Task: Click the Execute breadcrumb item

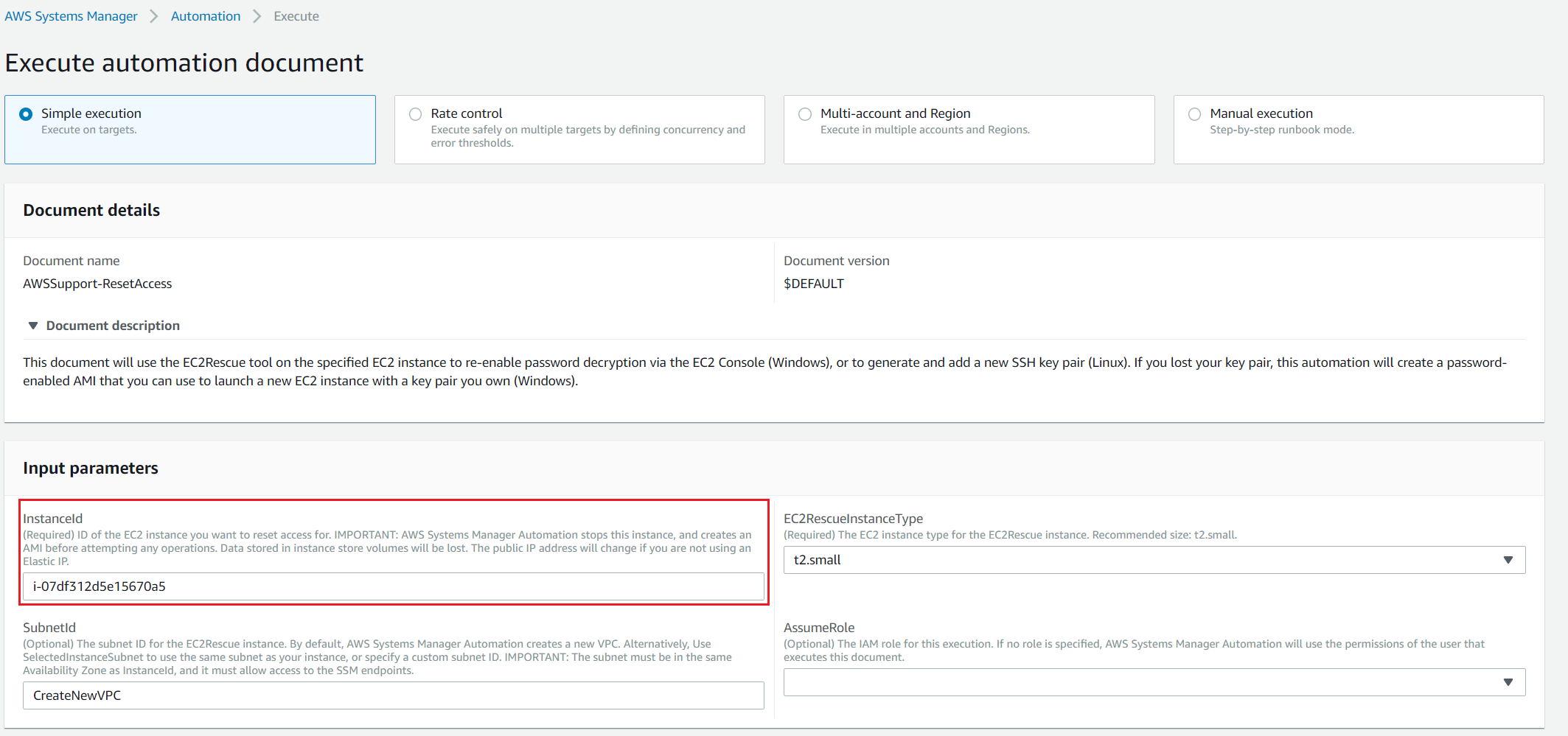Action: click(x=296, y=16)
